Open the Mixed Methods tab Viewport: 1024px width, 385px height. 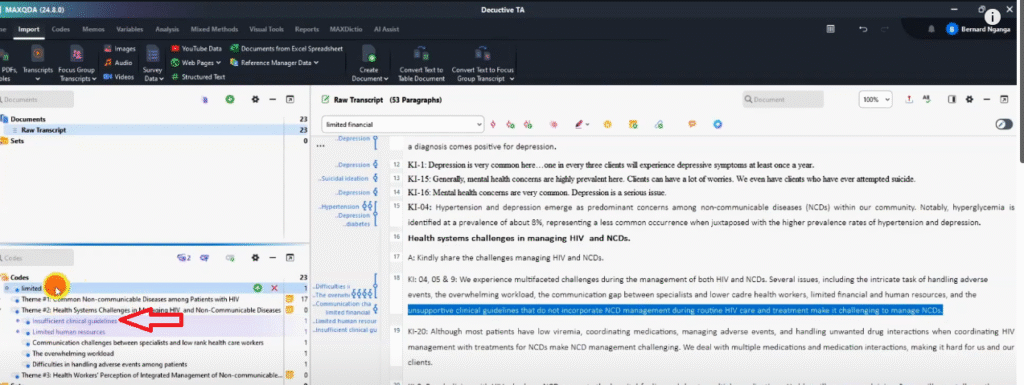pyautogui.click(x=215, y=29)
